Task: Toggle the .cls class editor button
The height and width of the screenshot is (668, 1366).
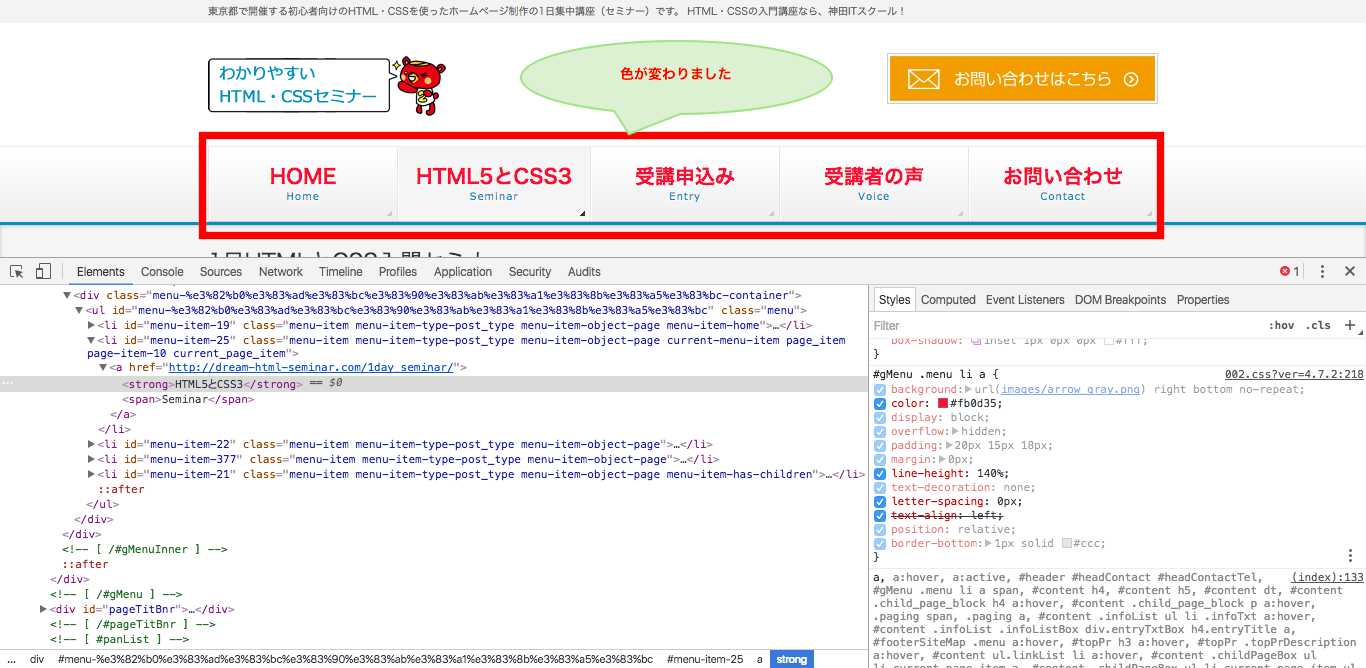Action: 1319,325
